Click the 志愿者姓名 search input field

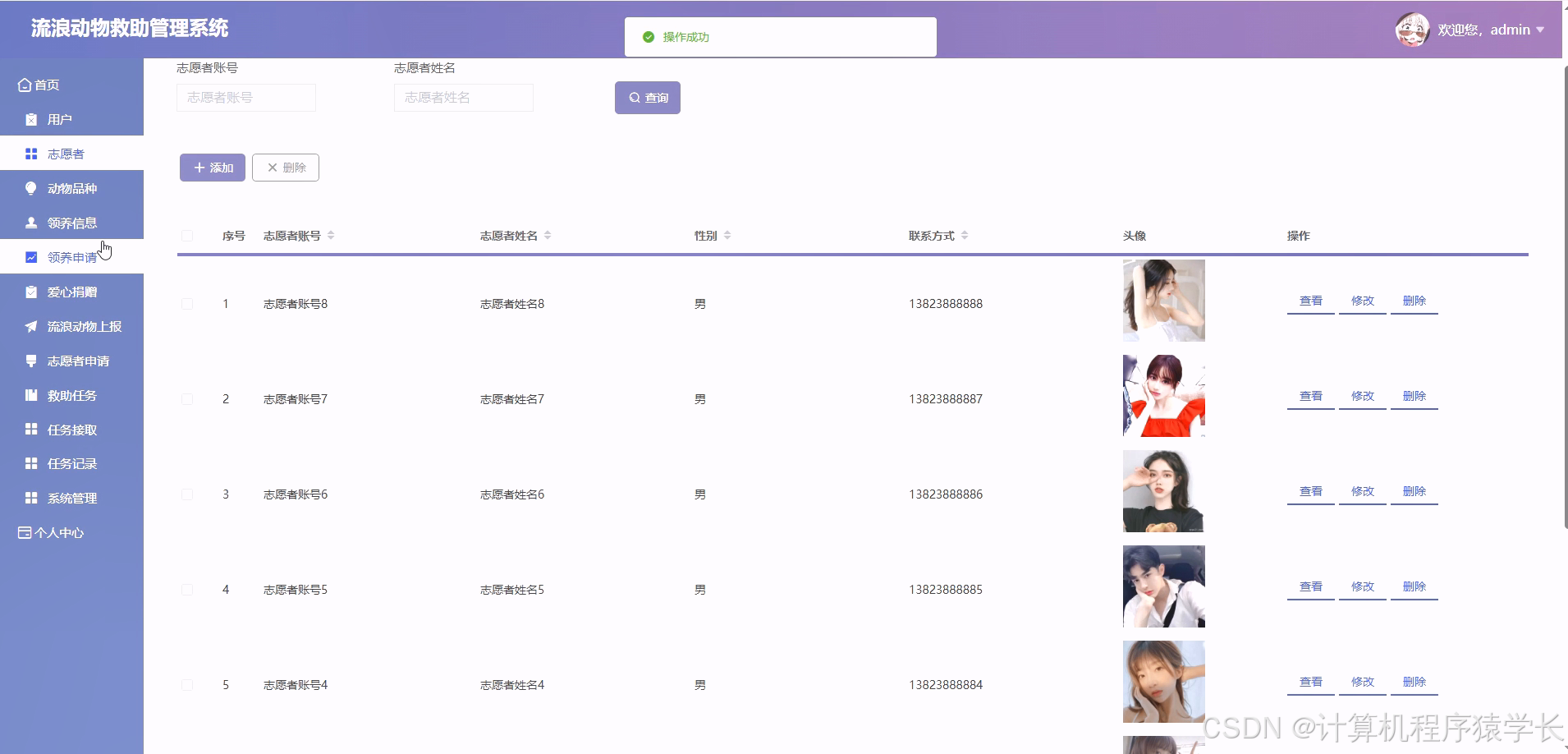click(x=463, y=97)
